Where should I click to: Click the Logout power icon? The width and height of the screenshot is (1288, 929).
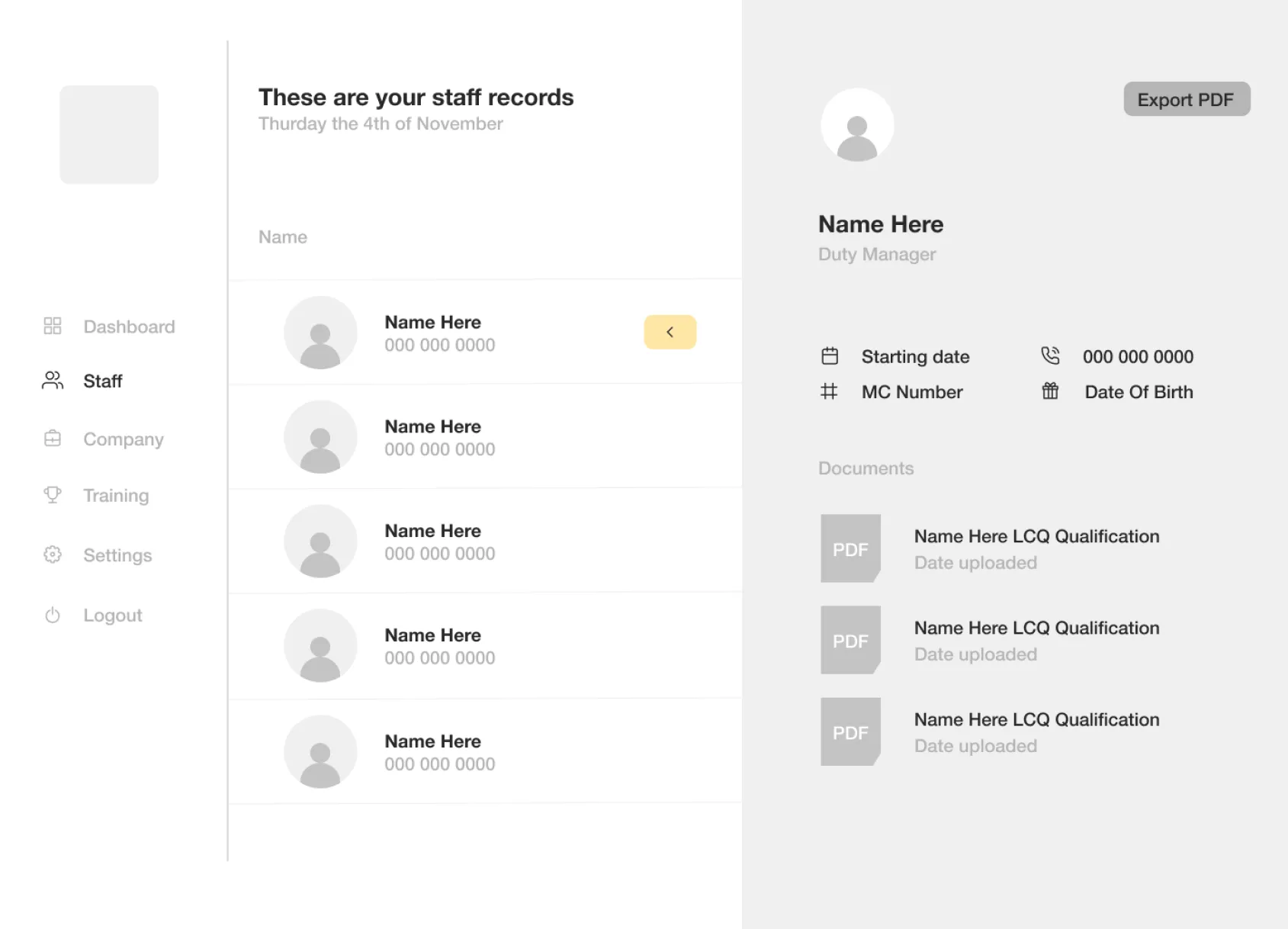[x=53, y=615]
